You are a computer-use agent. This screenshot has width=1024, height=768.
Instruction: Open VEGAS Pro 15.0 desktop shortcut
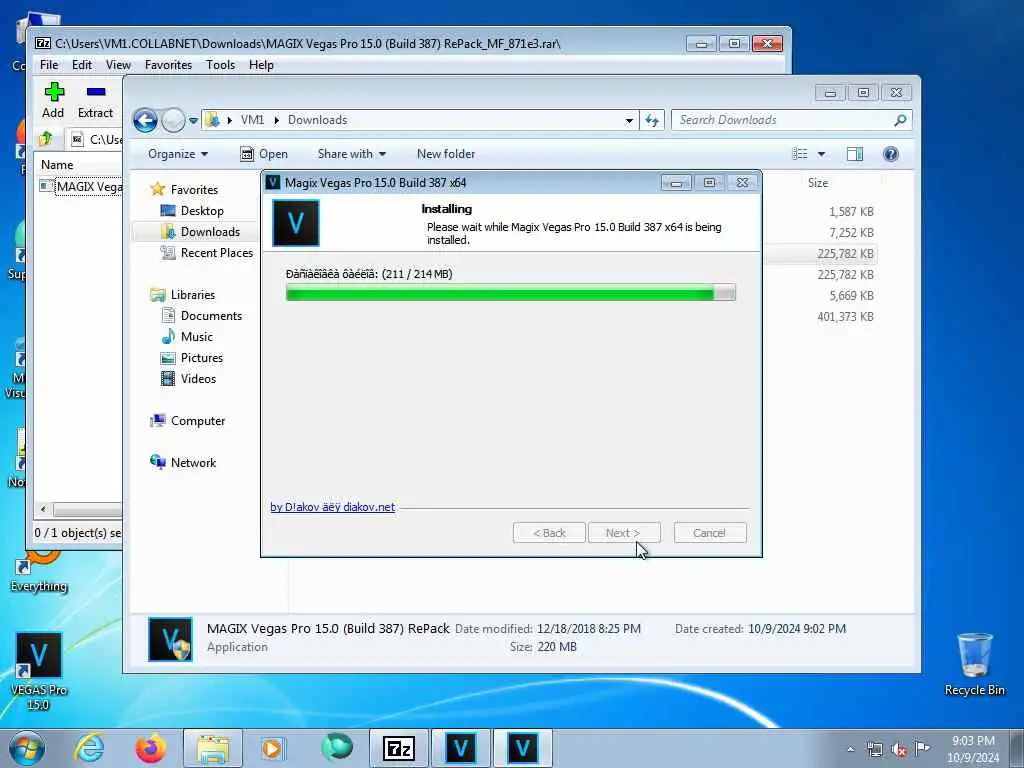click(x=39, y=671)
